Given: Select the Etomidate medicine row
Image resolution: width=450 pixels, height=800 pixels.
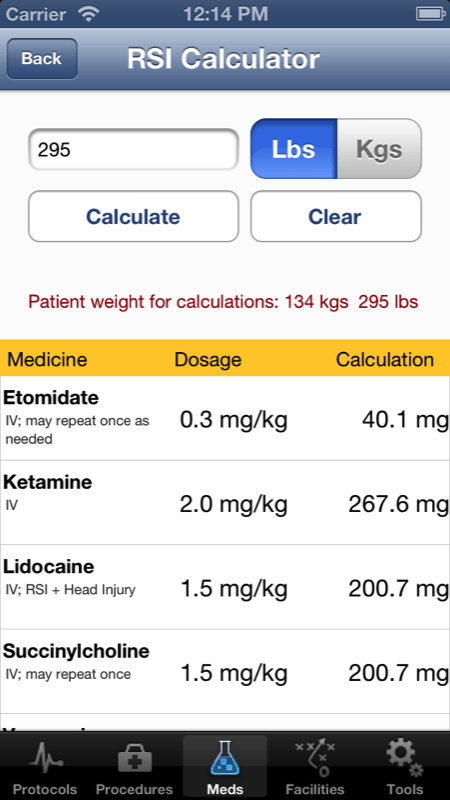Looking at the screenshot, I should pos(225,418).
